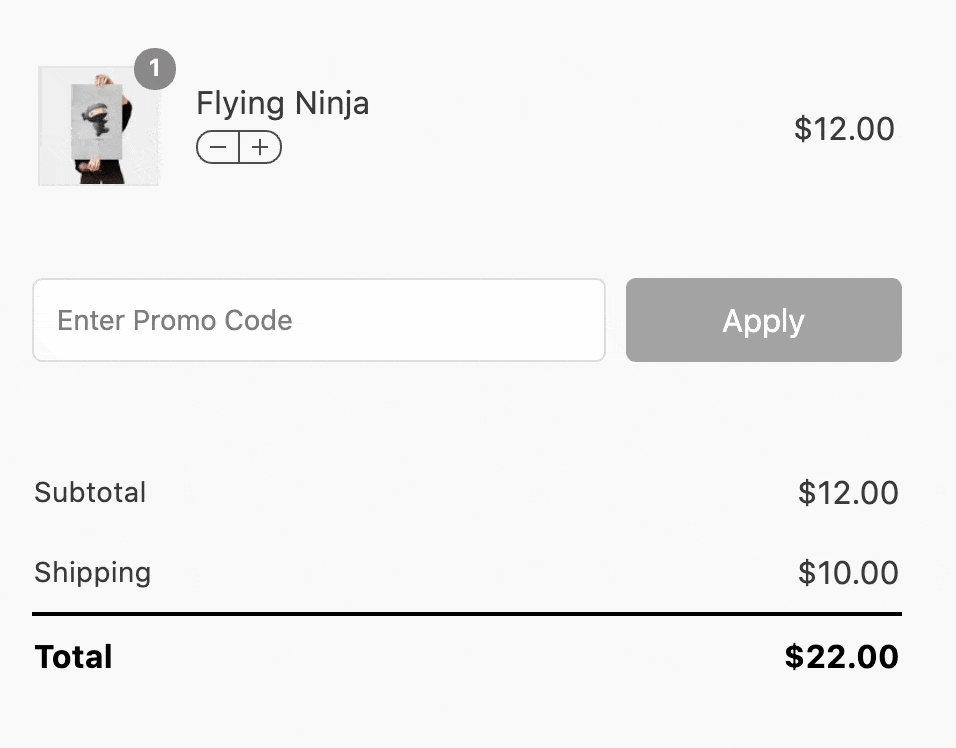Click the divider line above Total

(x=467, y=614)
